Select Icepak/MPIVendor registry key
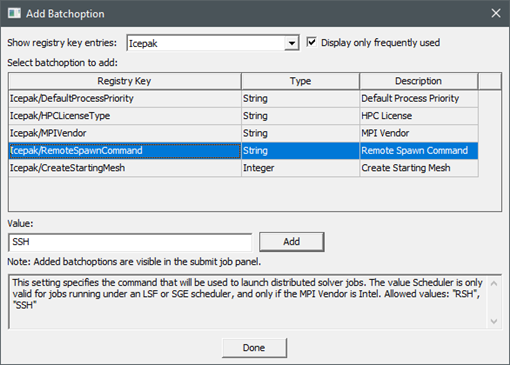 (125, 133)
